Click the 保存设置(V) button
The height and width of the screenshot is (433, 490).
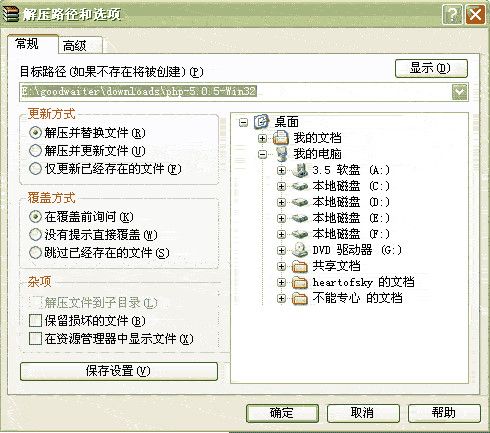coord(119,371)
